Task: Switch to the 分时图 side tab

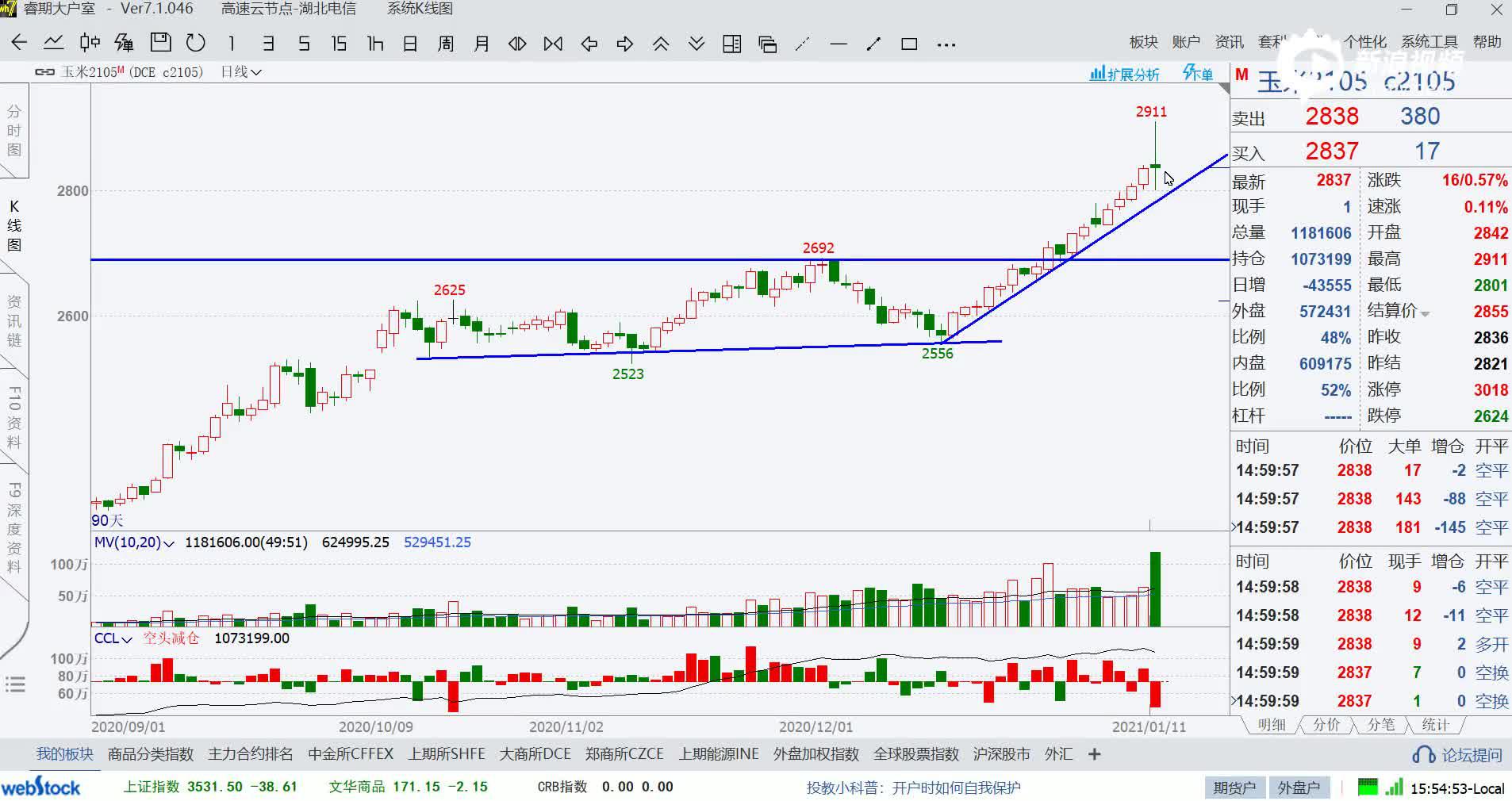Action: click(x=14, y=131)
